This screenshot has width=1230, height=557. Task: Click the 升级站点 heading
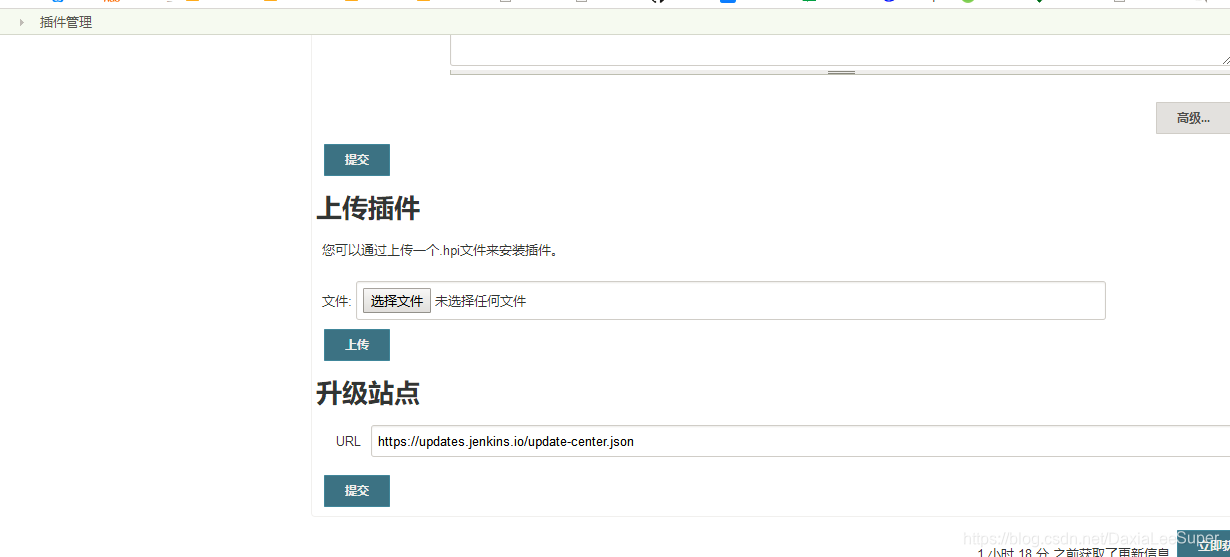pos(368,393)
